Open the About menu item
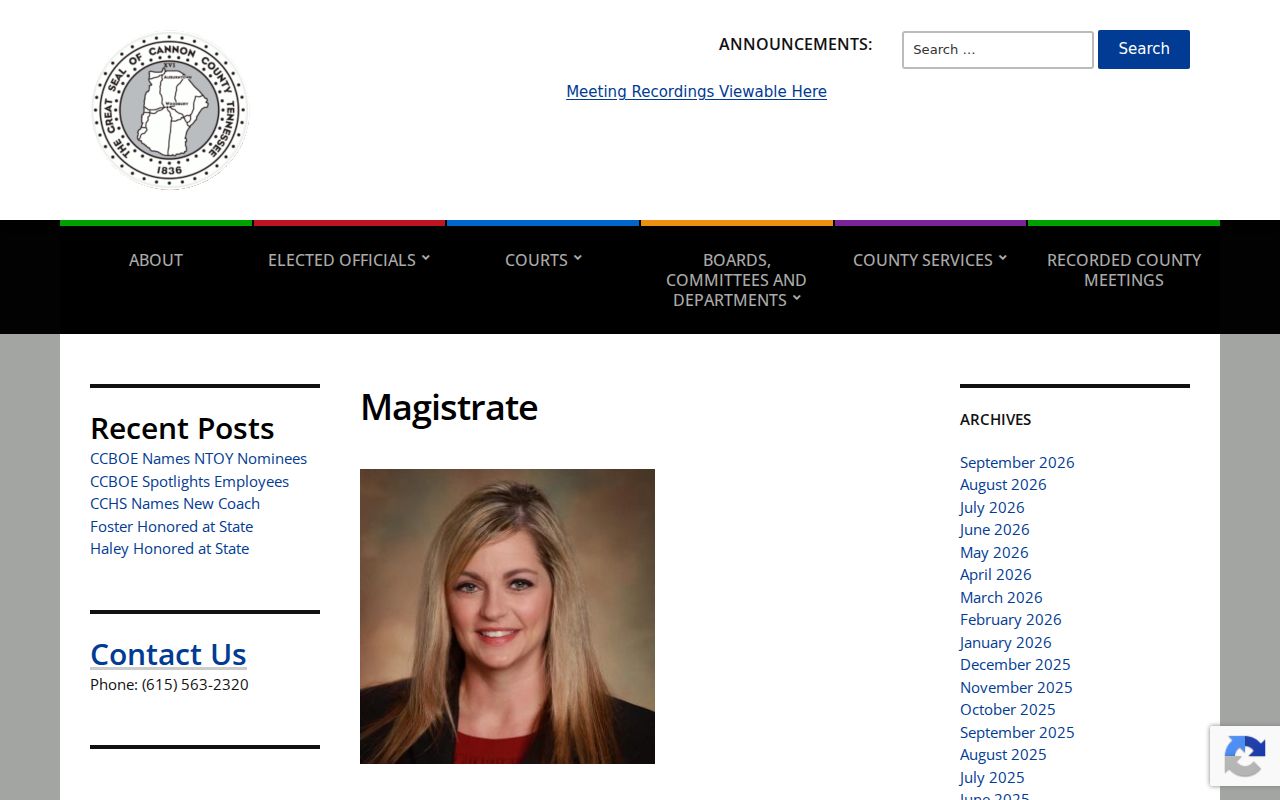Viewport: 1280px width, 800px height. pos(156,260)
